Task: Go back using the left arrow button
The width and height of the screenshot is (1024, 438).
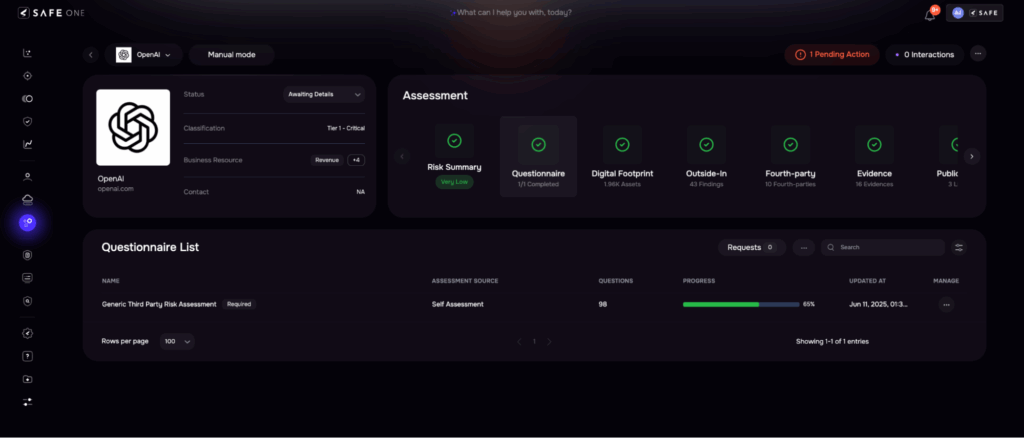Action: [x=91, y=55]
